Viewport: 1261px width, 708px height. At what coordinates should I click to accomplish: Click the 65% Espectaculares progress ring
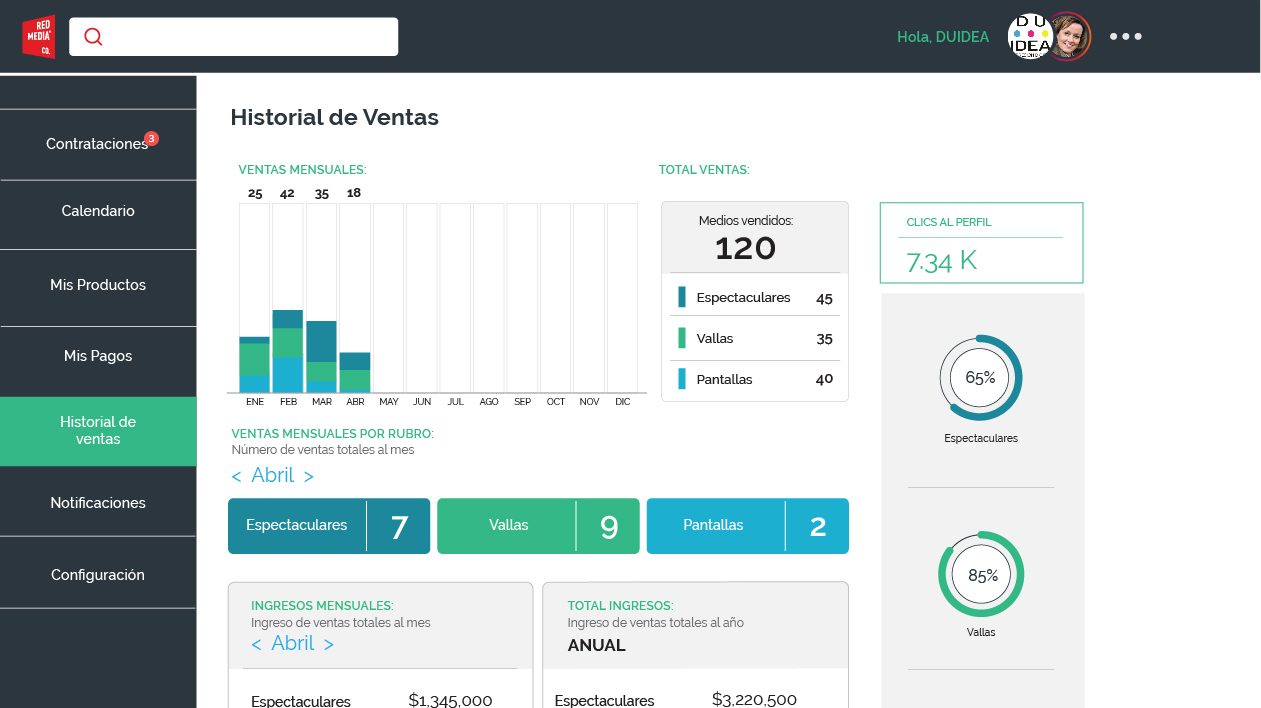pyautogui.click(x=980, y=378)
